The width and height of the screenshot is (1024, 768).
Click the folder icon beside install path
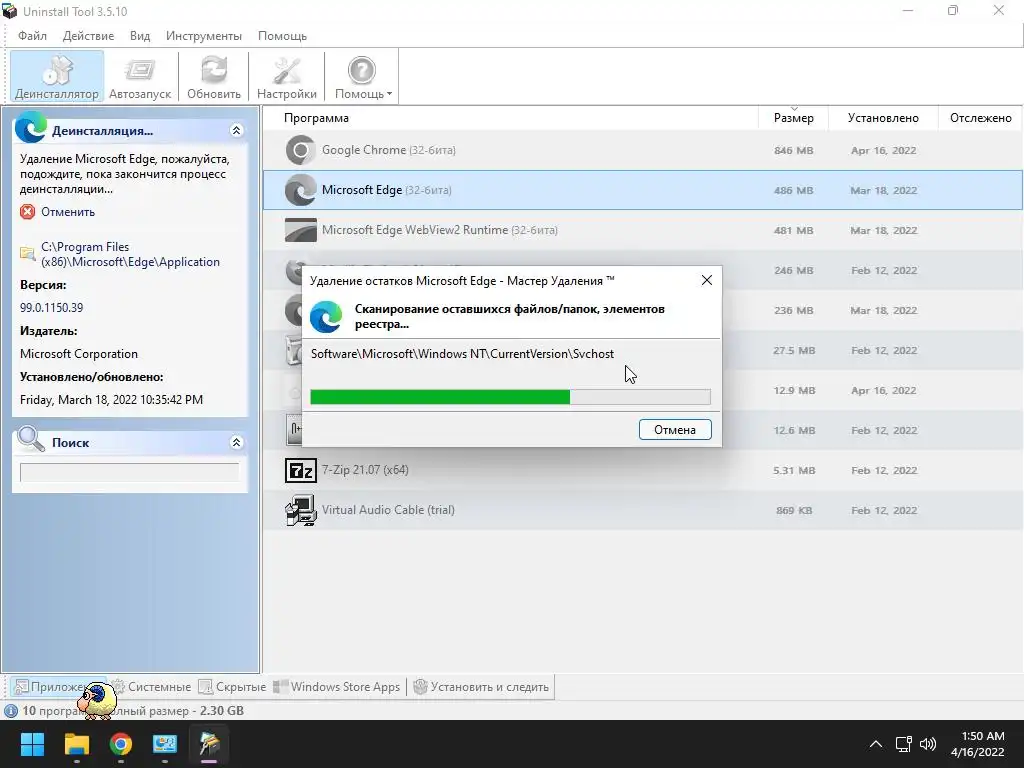point(27,253)
